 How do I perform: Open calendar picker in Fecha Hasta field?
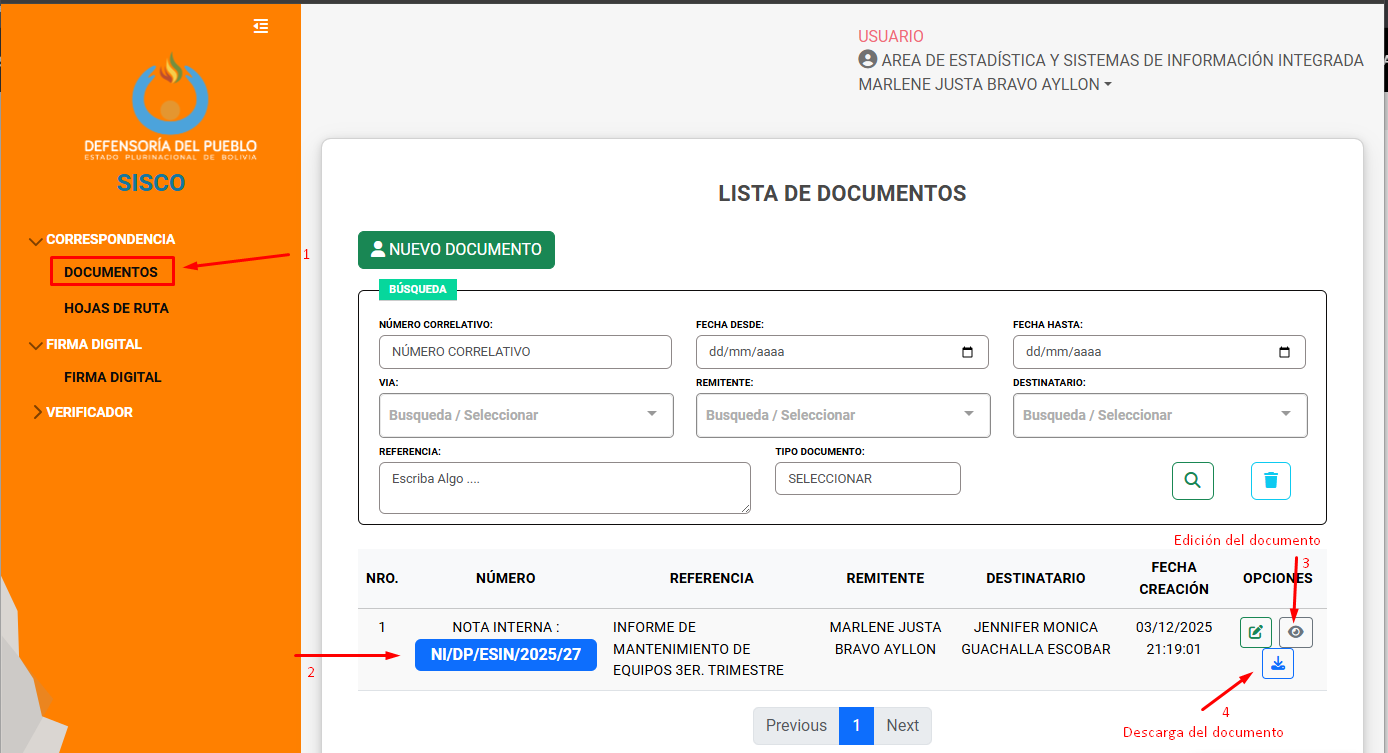1284,352
